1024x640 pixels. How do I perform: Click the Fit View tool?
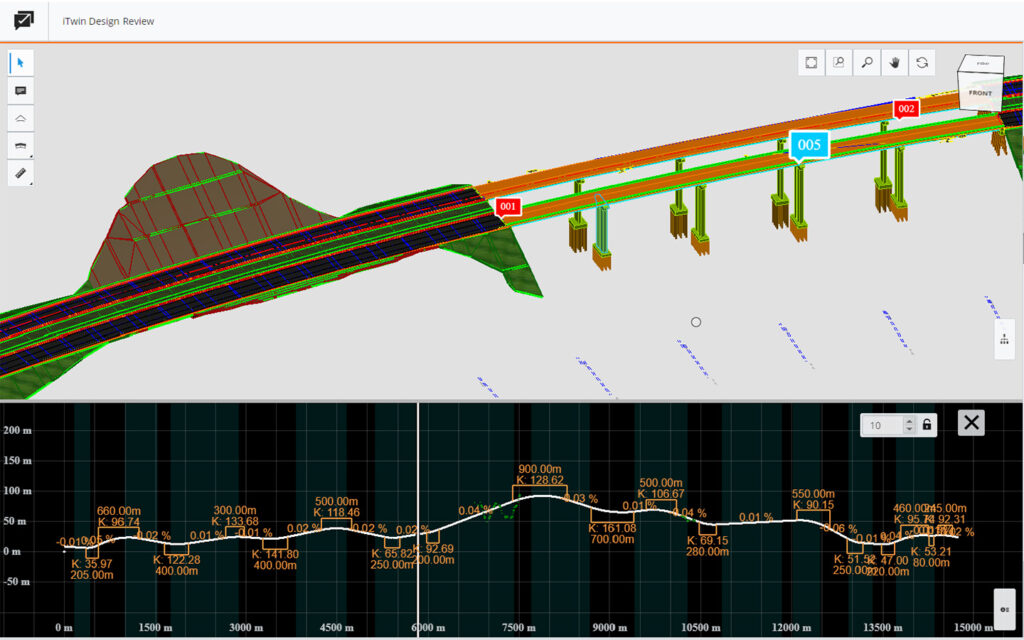(810, 61)
